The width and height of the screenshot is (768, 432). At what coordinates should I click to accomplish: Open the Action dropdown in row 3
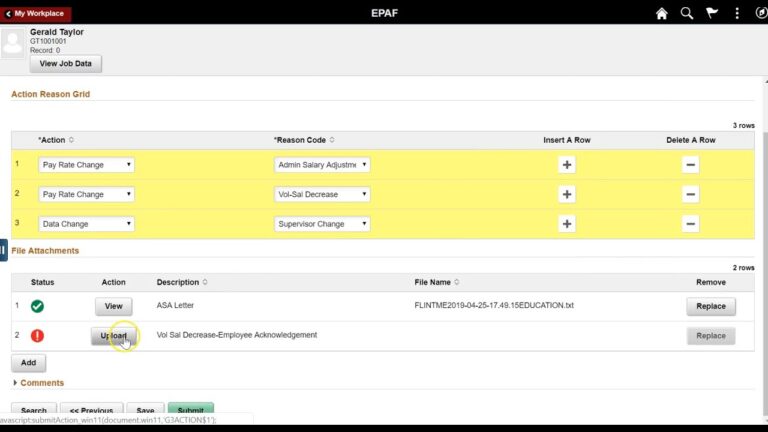86,224
